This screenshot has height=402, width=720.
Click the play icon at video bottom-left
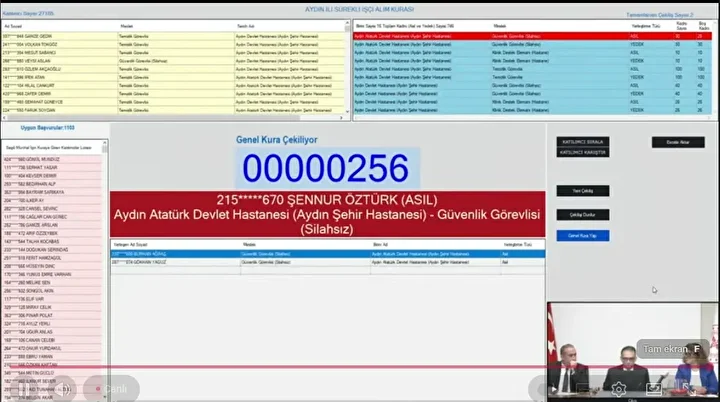pyautogui.click(x=58, y=387)
